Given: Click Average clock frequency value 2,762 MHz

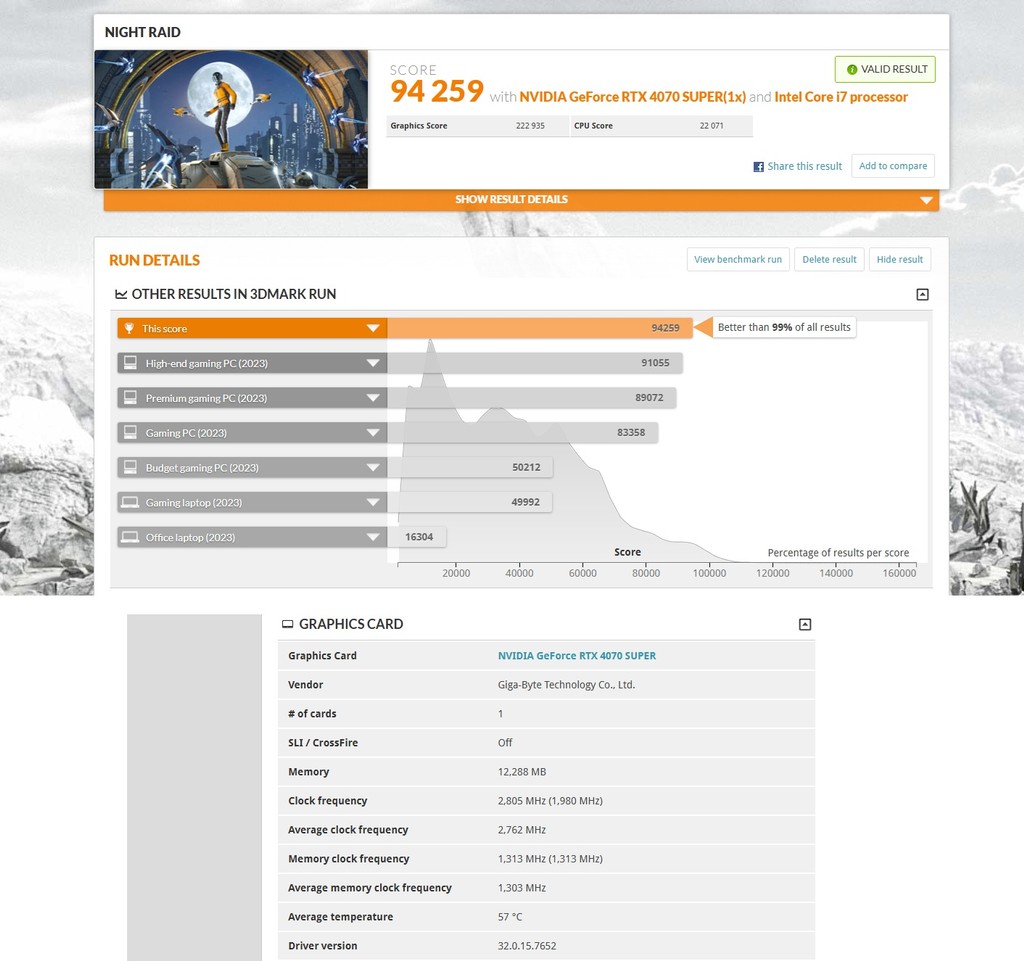Looking at the screenshot, I should (x=522, y=830).
